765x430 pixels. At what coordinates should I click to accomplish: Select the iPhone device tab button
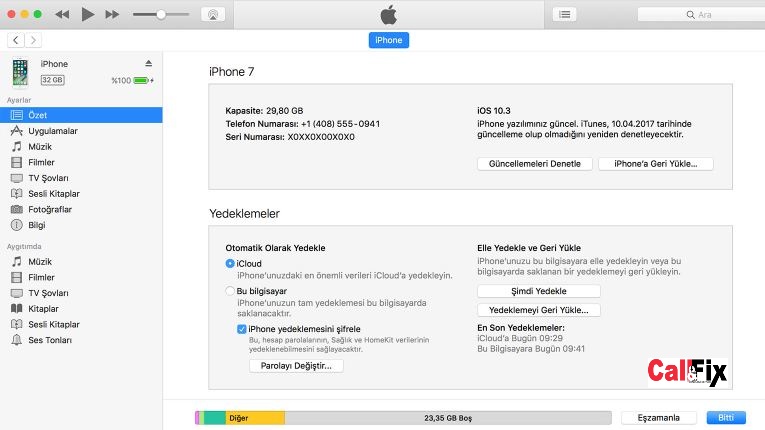coord(389,40)
